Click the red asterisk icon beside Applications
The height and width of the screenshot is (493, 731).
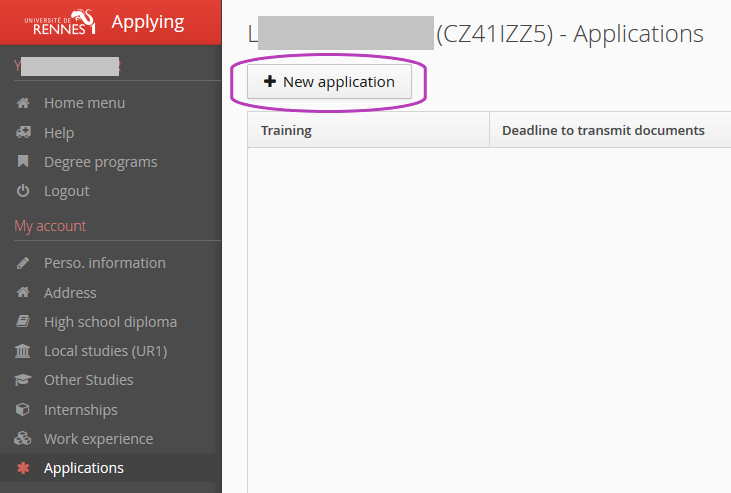(x=23, y=468)
